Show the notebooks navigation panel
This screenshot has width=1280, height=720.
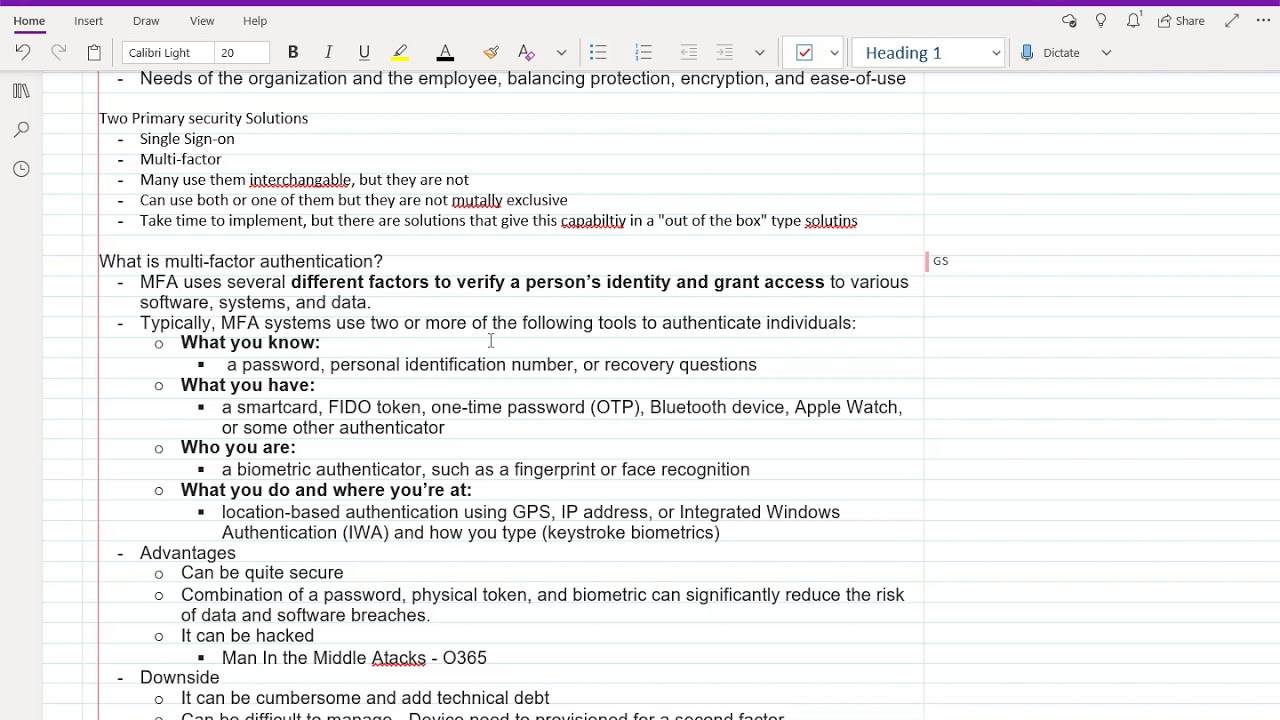point(21,91)
